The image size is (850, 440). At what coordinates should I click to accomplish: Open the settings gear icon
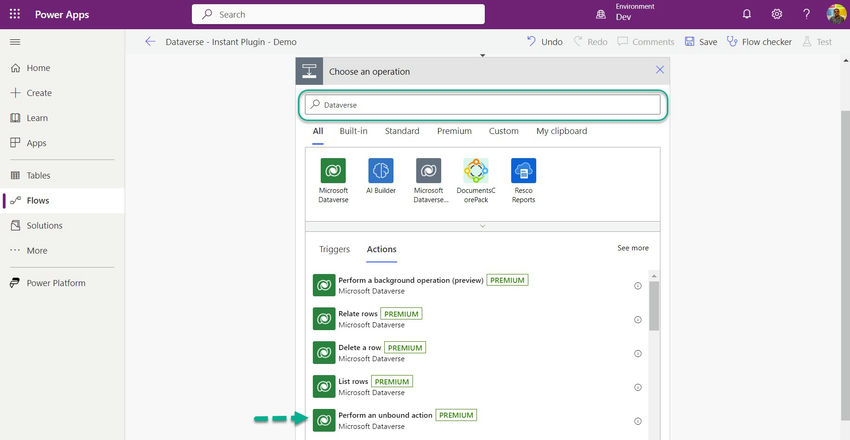click(777, 14)
